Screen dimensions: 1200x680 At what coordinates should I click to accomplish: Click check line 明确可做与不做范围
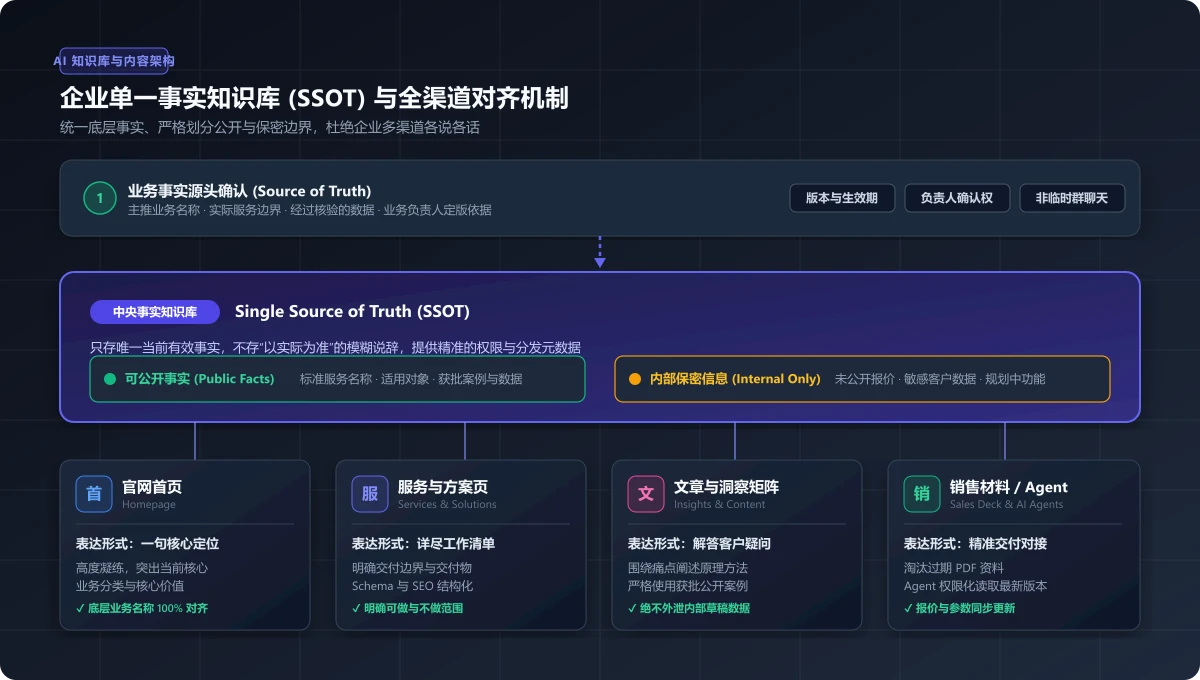coord(408,608)
